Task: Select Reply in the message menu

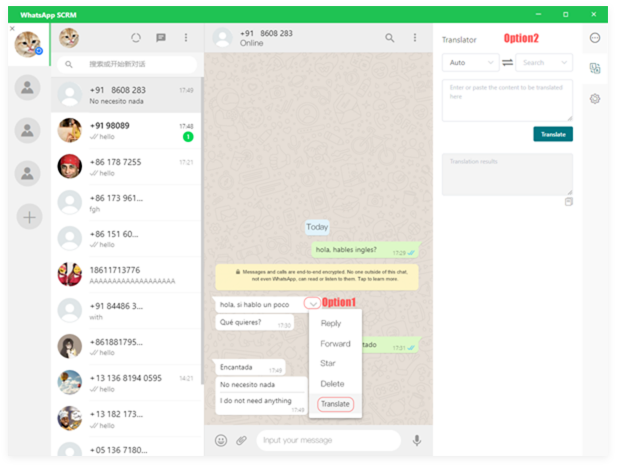Action: (x=331, y=323)
